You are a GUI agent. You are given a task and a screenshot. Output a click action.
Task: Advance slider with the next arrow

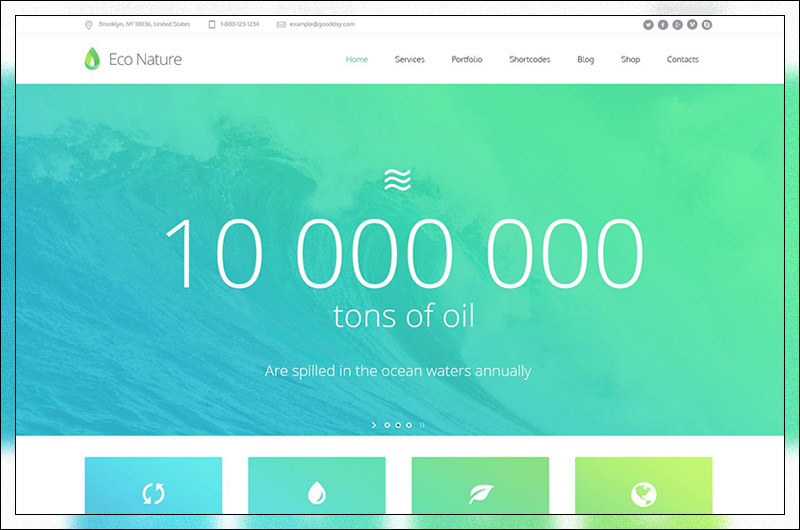(x=374, y=425)
